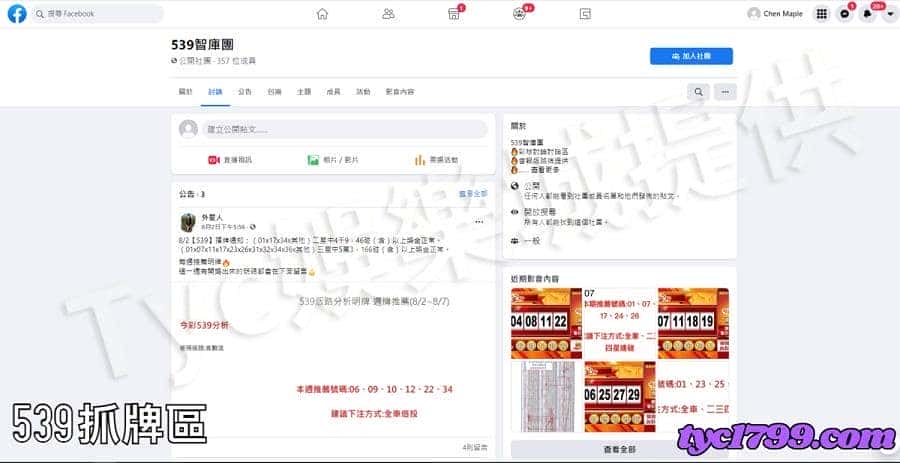Switch to the 影音內容 tab
This screenshot has width=900, height=463.
[400, 92]
